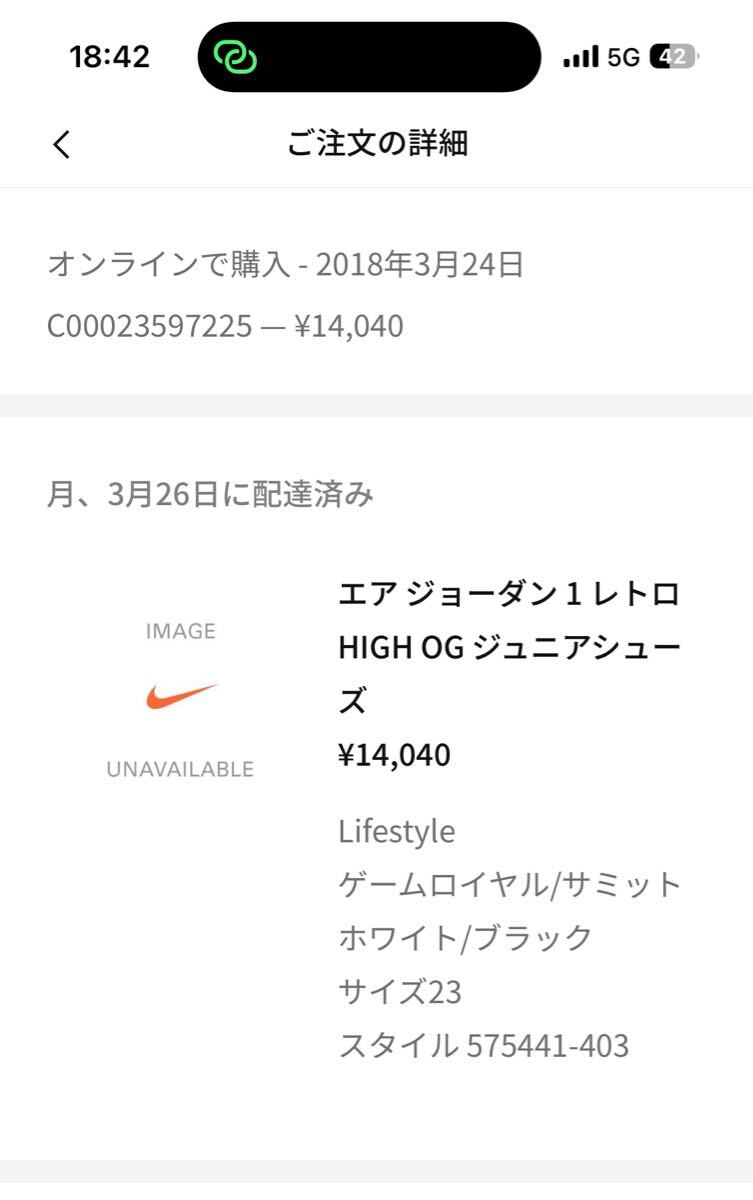Tap the スタイル 575441-403 style code

484,1046
